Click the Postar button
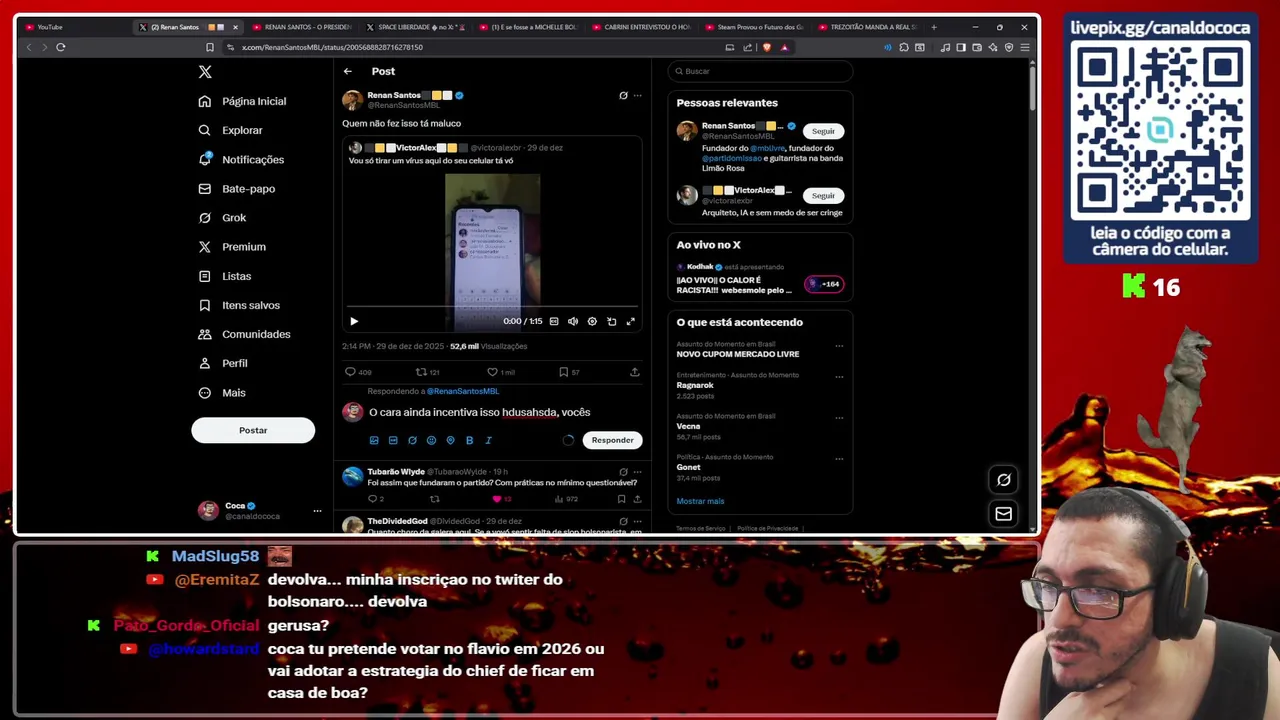Screen dimensions: 1280x720 [253, 430]
